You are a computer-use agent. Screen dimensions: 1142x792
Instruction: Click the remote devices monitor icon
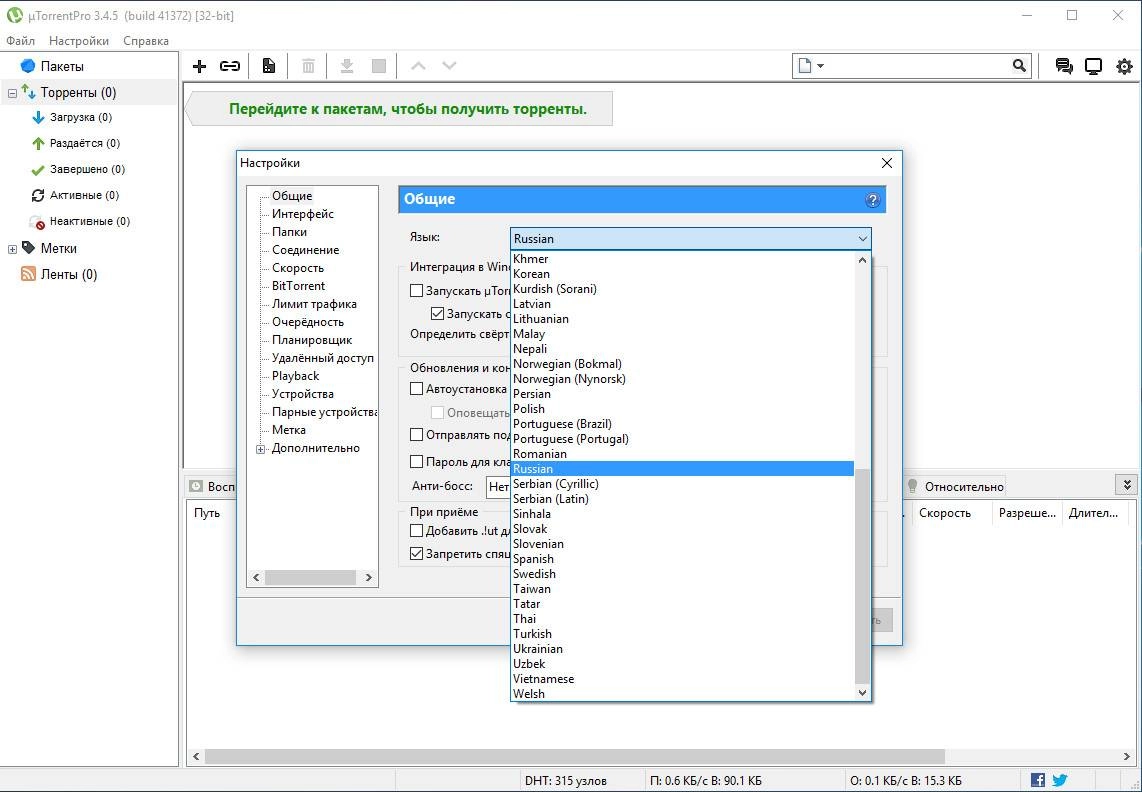1093,65
